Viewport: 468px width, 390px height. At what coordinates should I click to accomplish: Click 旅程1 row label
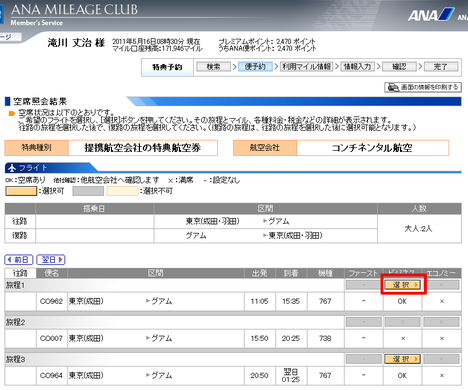click(15, 285)
